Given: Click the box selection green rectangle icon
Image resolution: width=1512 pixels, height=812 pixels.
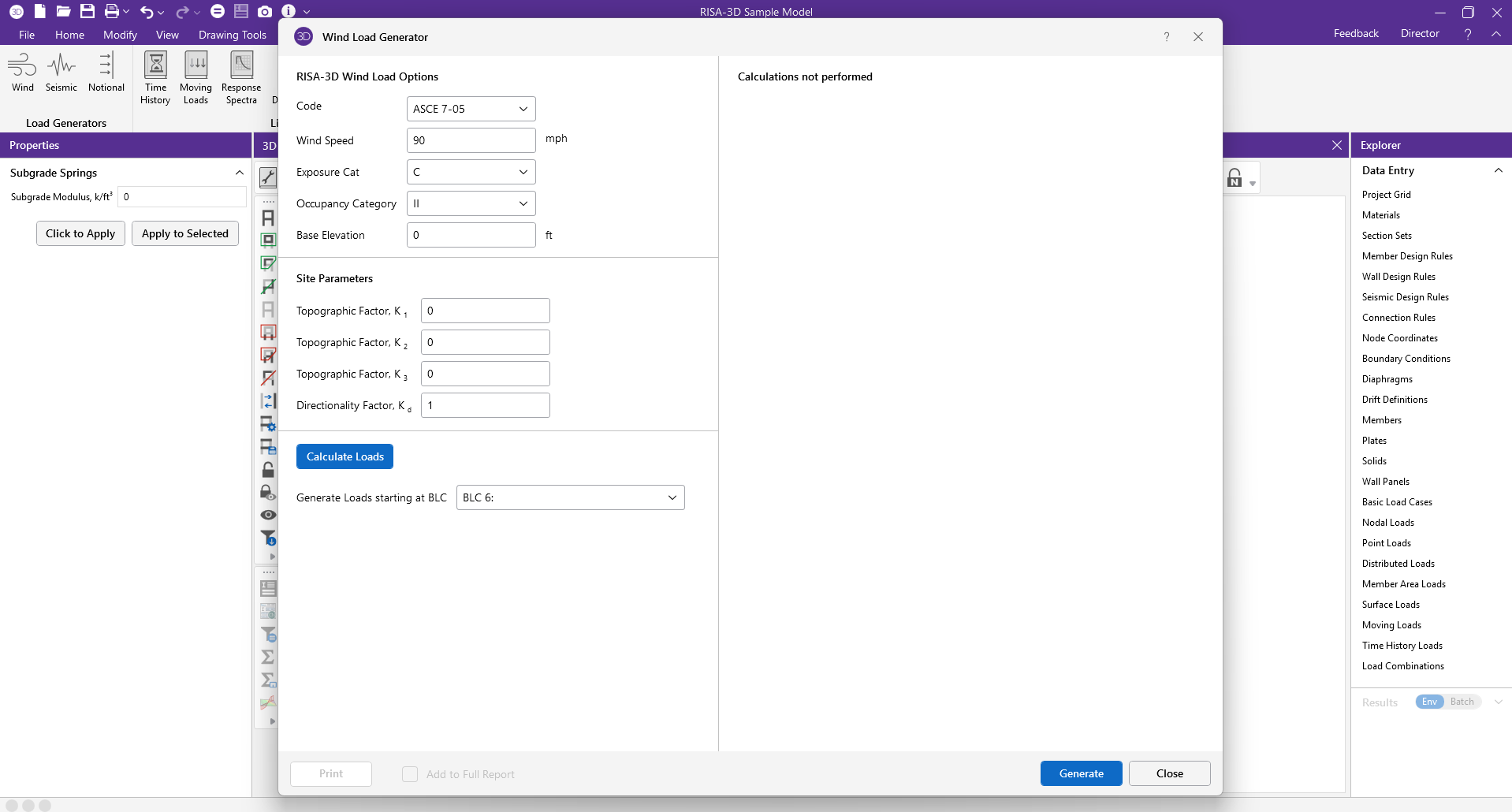Looking at the screenshot, I should click(x=268, y=240).
